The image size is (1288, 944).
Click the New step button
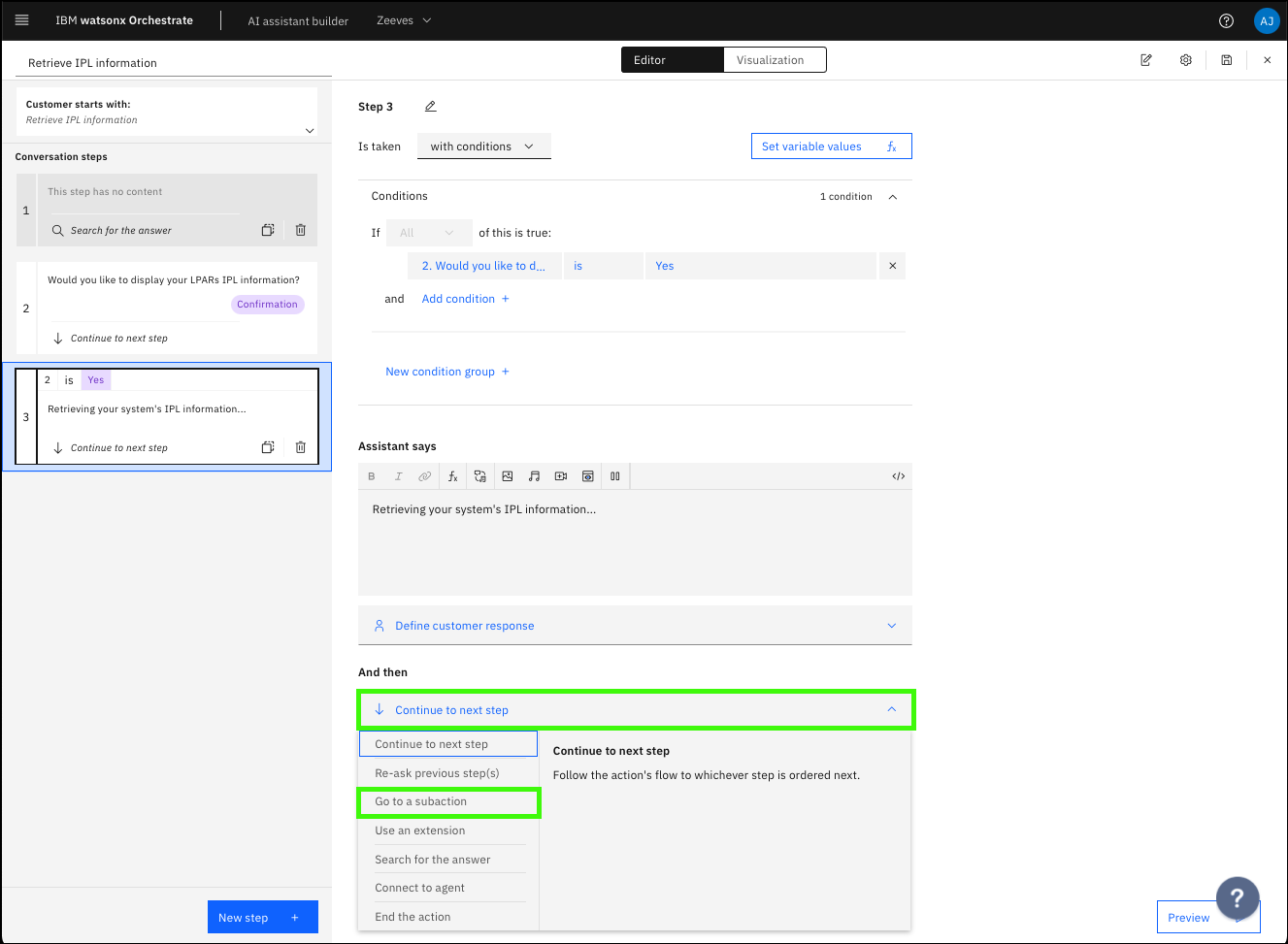(x=262, y=918)
